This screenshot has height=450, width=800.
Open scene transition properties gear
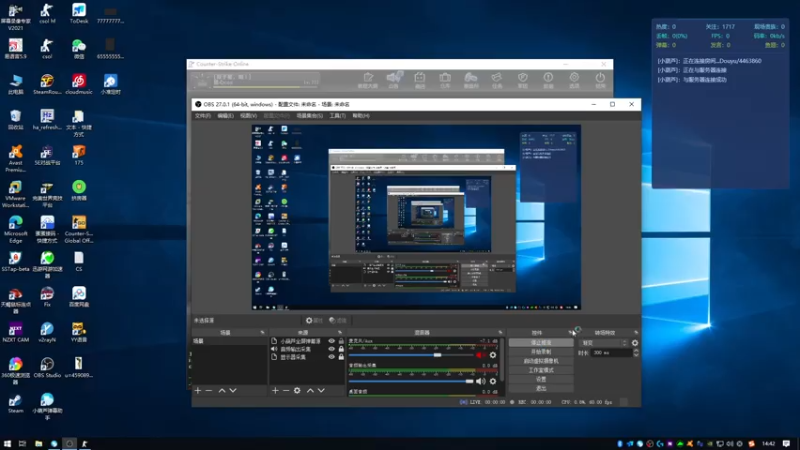pos(635,343)
